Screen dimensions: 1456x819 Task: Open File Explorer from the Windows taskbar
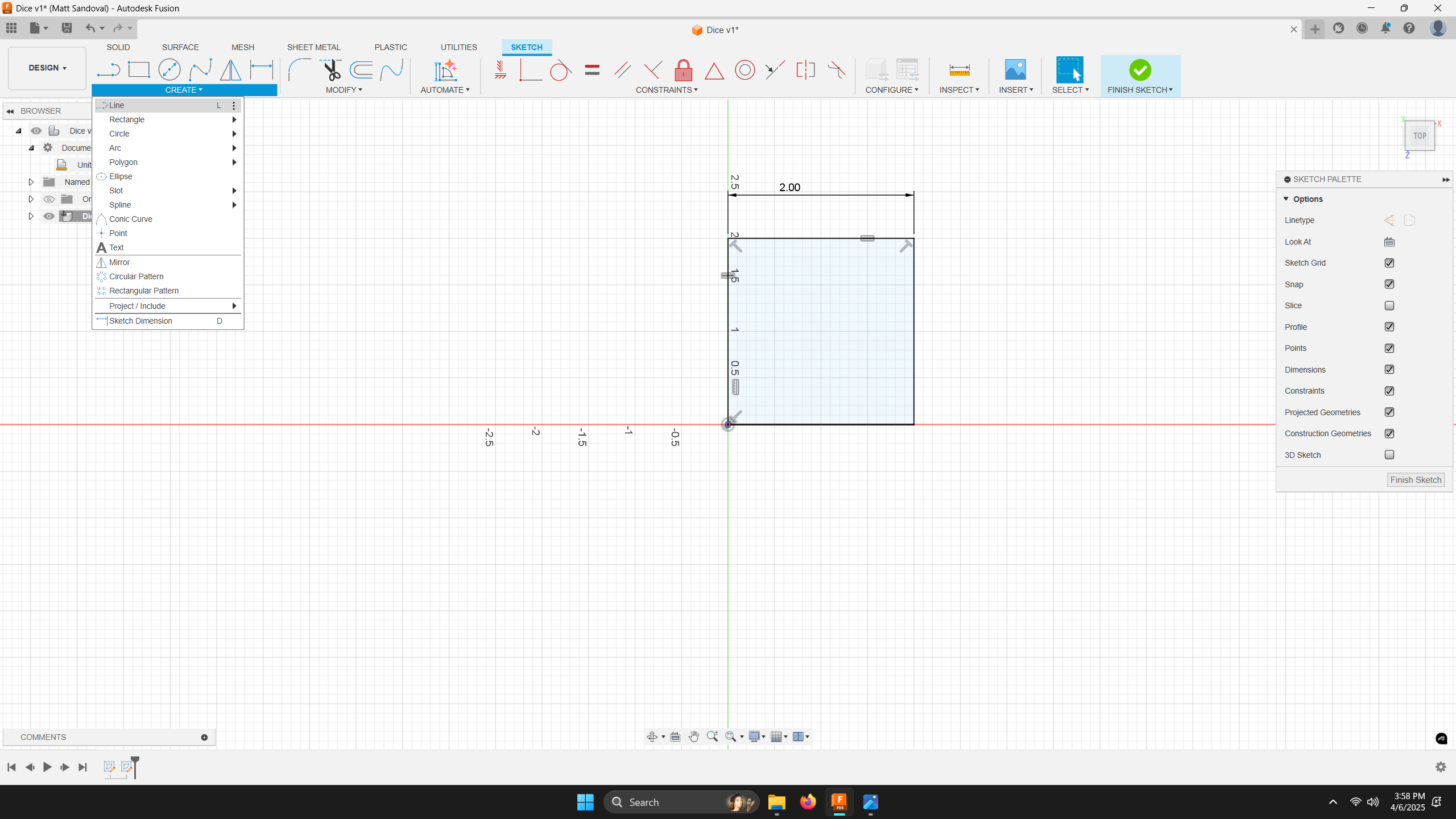coord(776,803)
